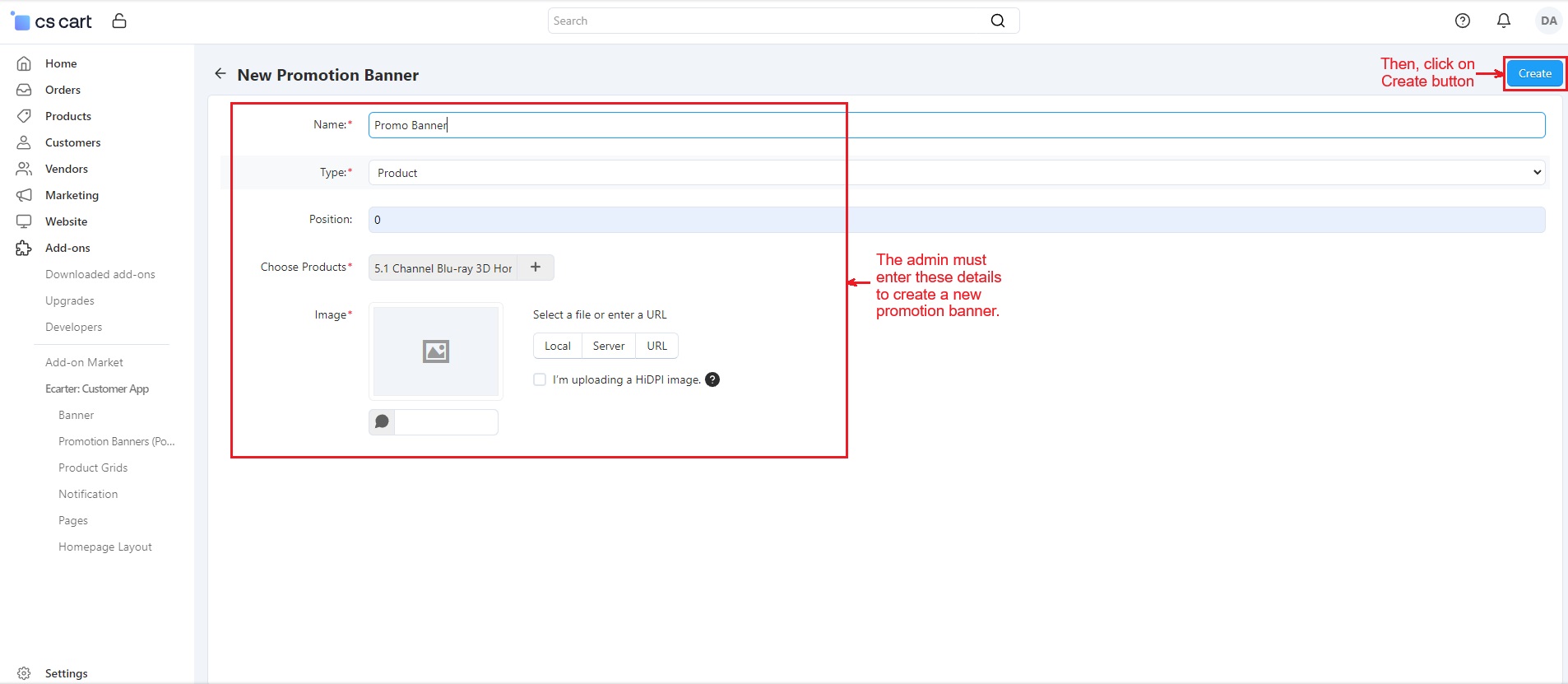This screenshot has width=1568, height=684.
Task: Click the plus icon to add products
Action: pos(536,268)
